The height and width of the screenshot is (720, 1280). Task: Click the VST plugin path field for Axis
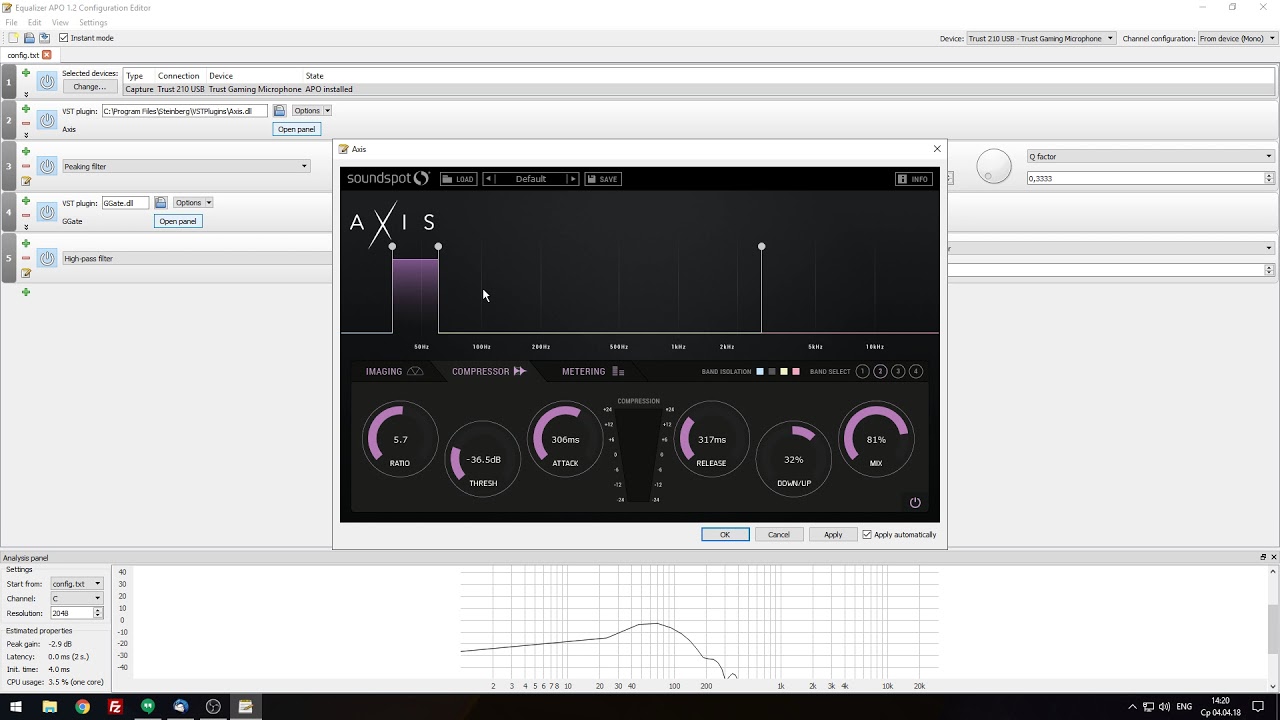tap(184, 111)
